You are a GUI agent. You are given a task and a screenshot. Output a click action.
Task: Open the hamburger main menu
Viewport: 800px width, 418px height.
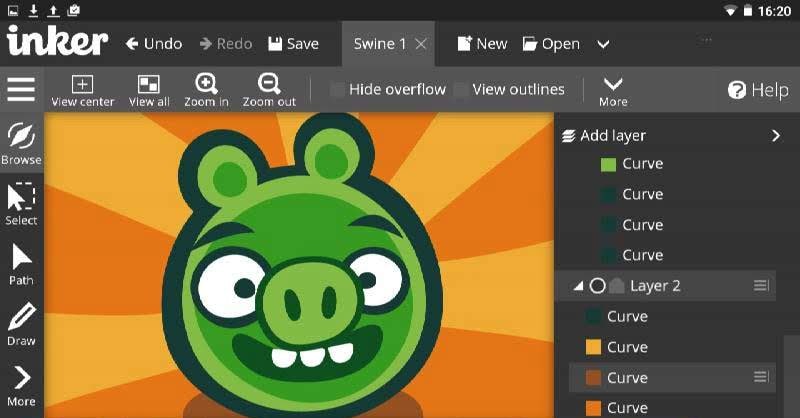21,89
